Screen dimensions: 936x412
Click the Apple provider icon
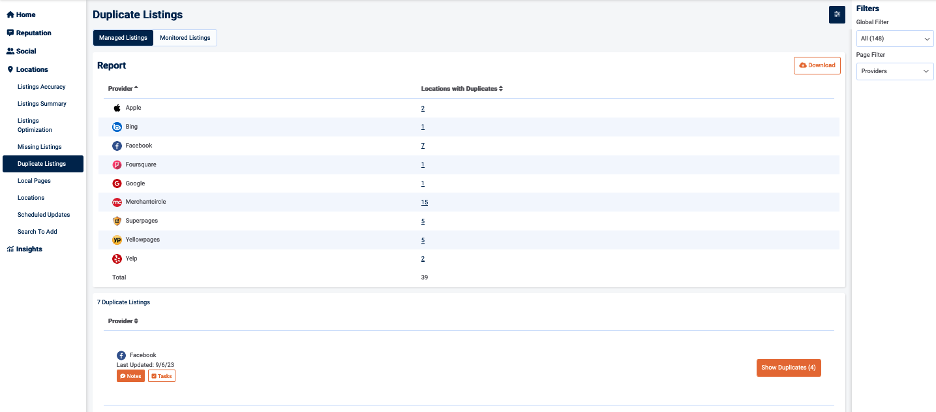pyautogui.click(x=117, y=108)
